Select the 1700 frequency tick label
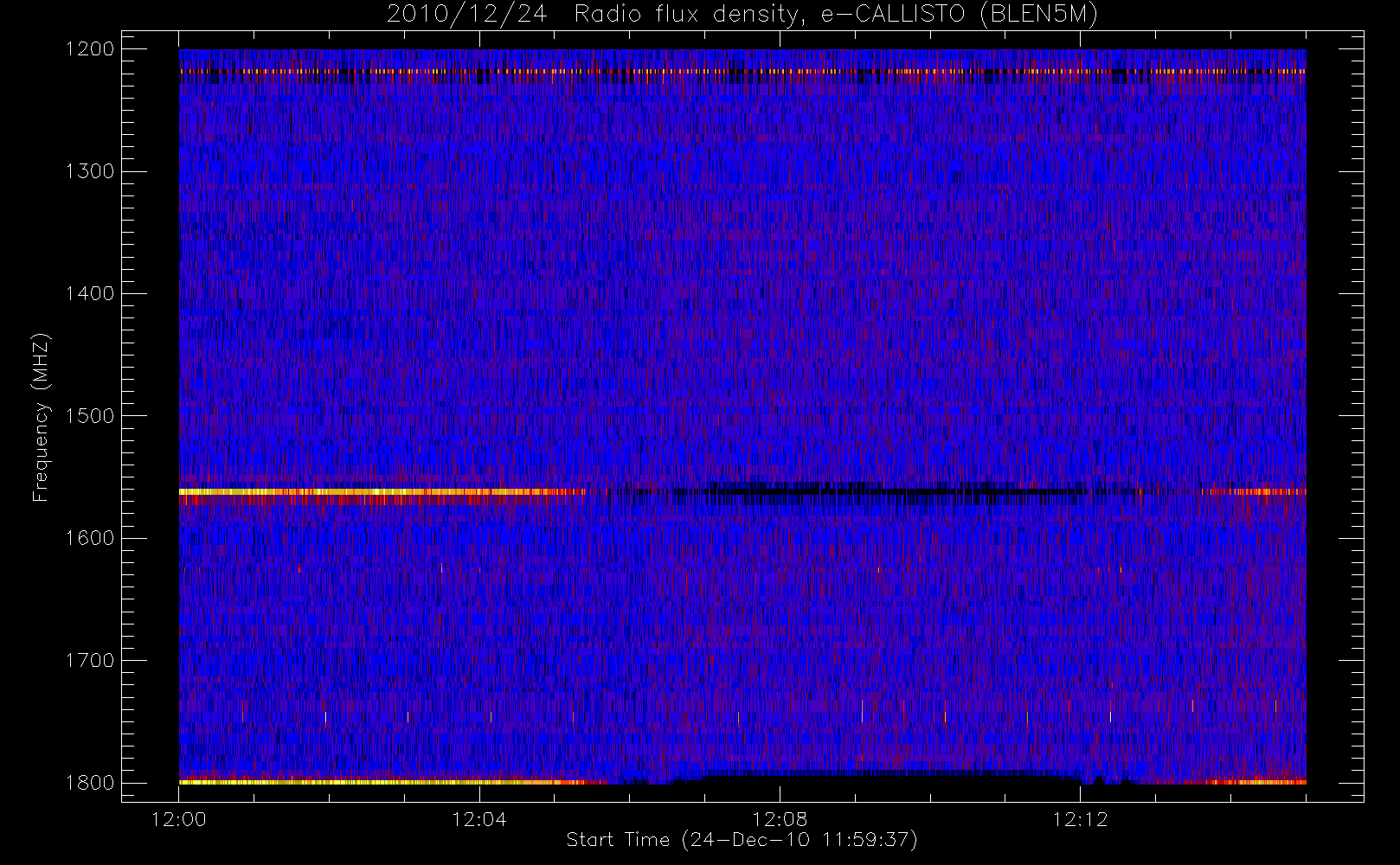 click(x=91, y=660)
